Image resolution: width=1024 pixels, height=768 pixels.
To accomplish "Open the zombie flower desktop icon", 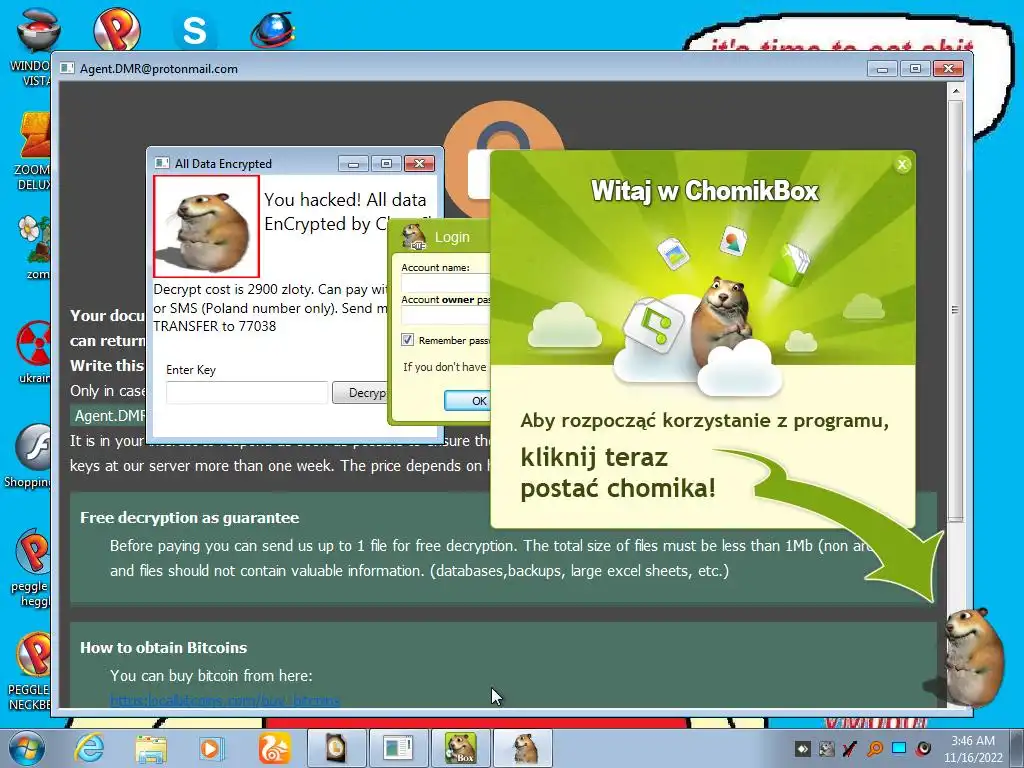I will 34,247.
